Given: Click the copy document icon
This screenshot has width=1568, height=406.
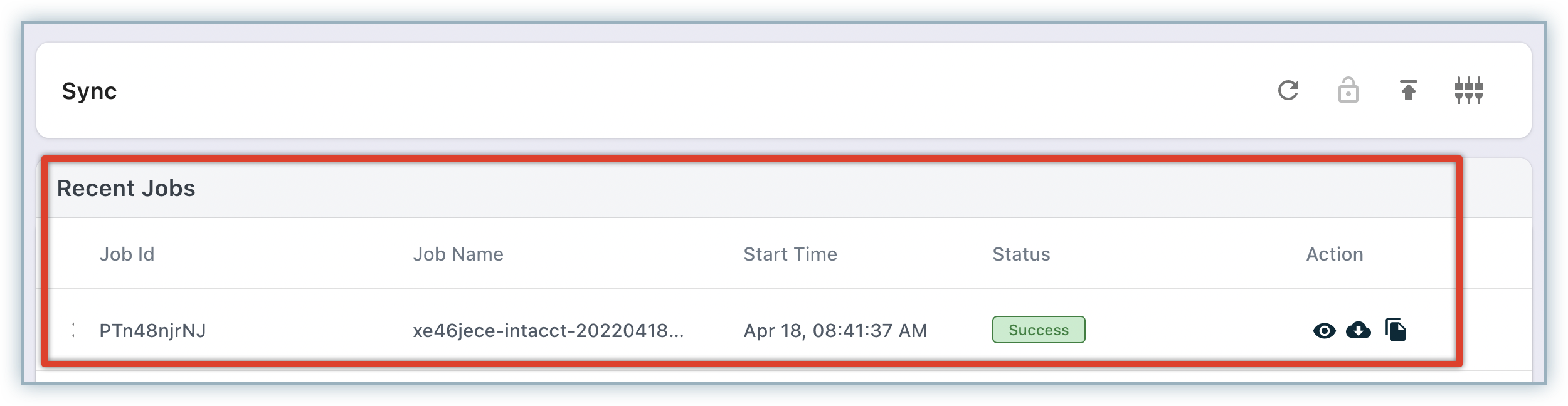Looking at the screenshot, I should click(x=1396, y=330).
